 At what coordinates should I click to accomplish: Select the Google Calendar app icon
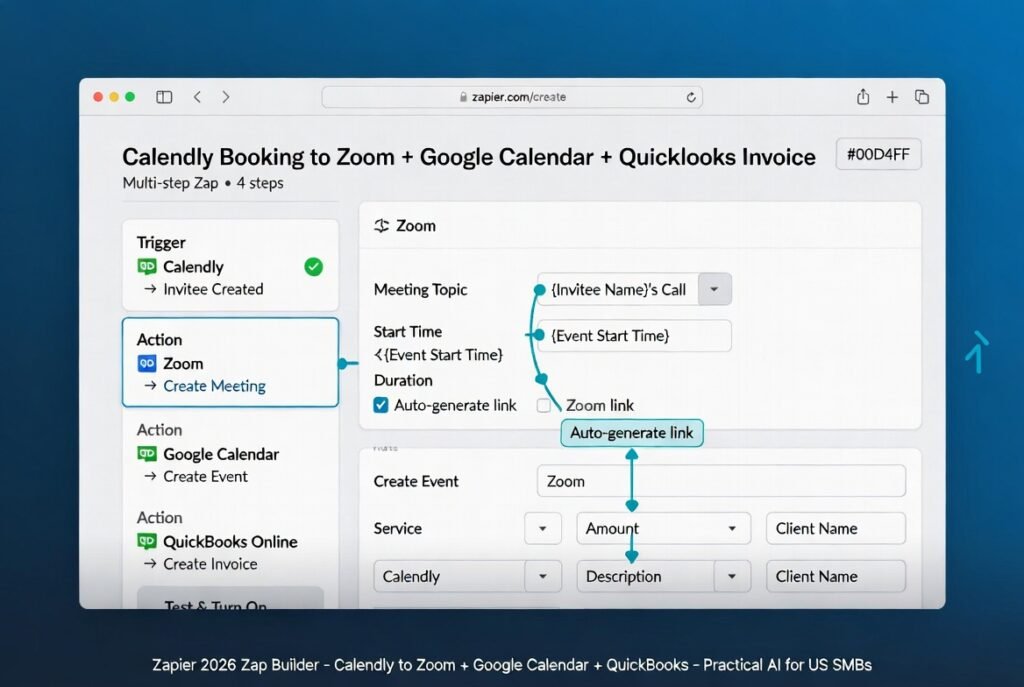click(x=149, y=454)
